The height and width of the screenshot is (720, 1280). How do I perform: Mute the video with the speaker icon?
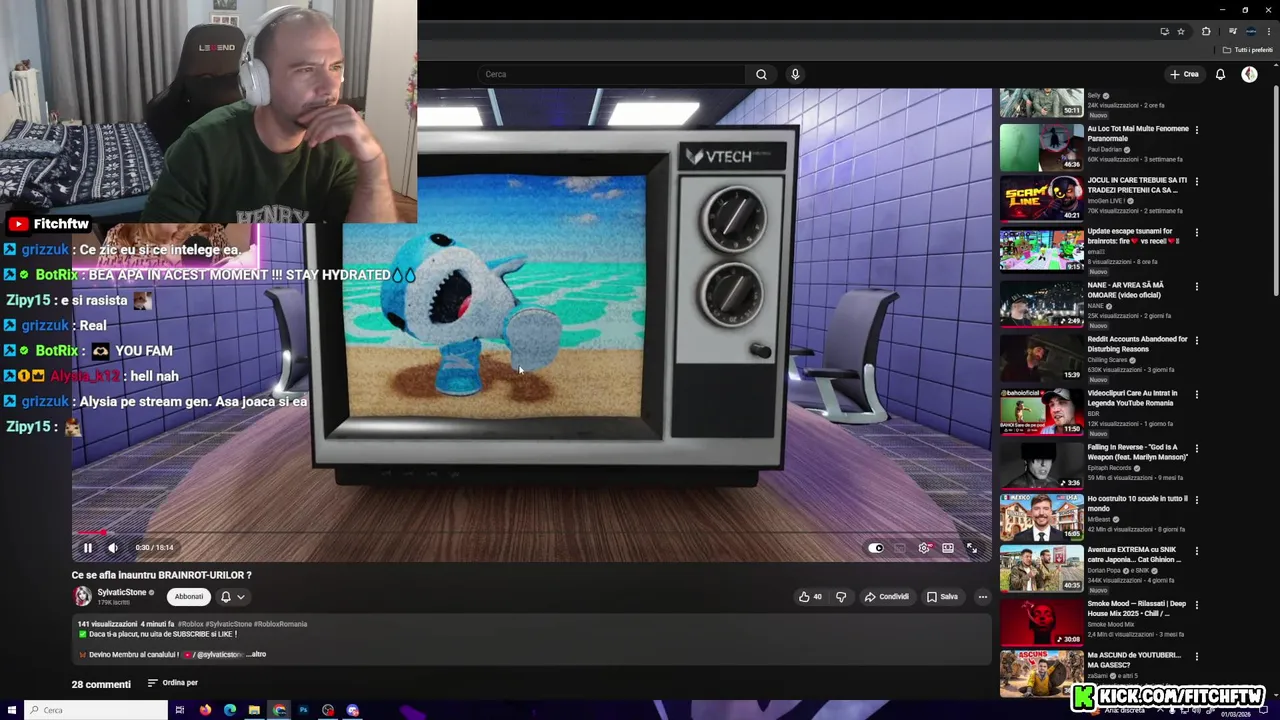[x=113, y=548]
